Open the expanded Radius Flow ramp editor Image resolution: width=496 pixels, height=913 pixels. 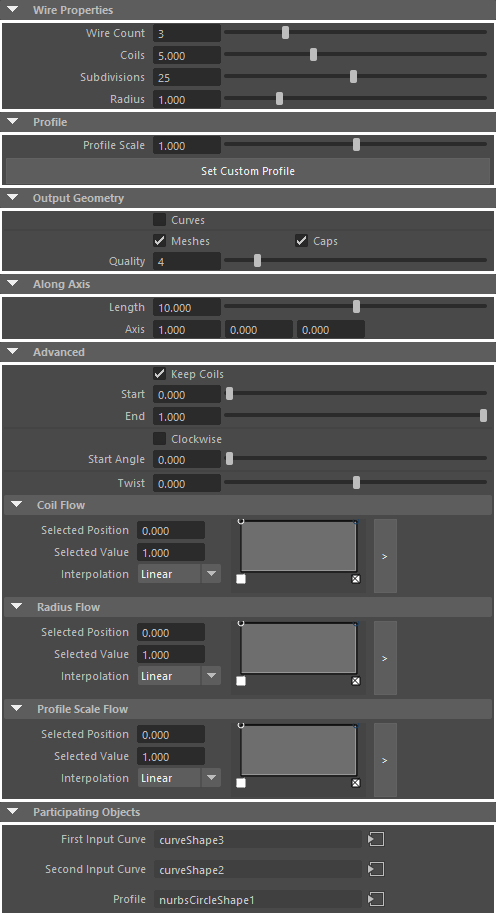[385, 658]
